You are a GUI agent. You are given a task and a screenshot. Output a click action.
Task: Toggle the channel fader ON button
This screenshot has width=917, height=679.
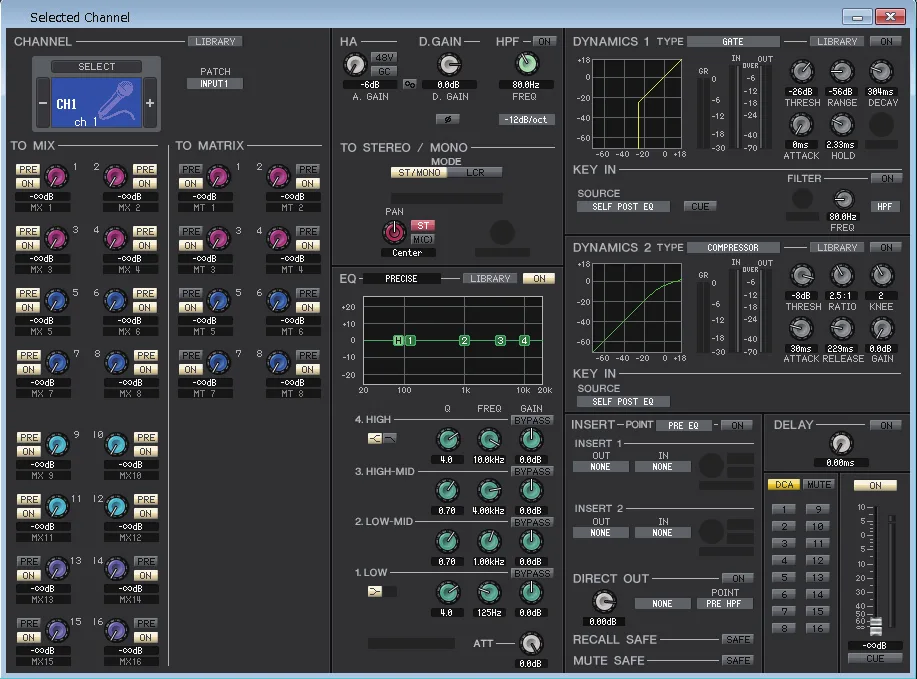875,485
